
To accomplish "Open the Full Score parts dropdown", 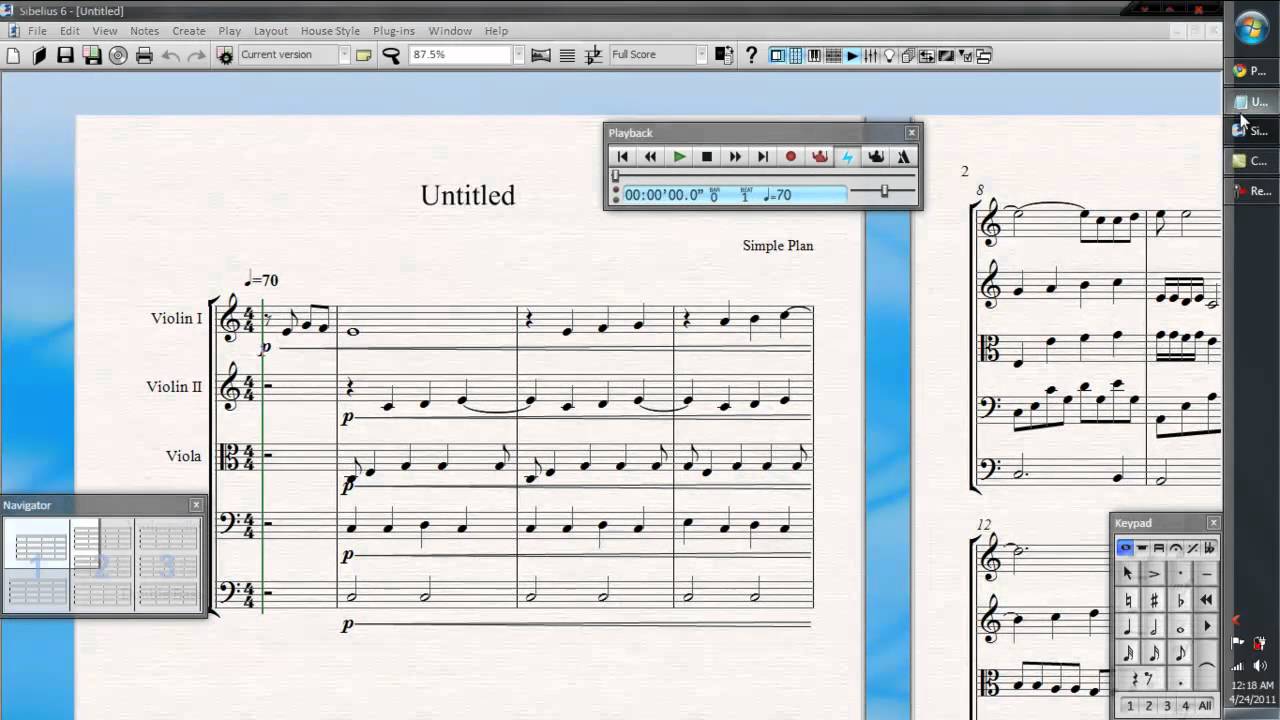I will 701,55.
